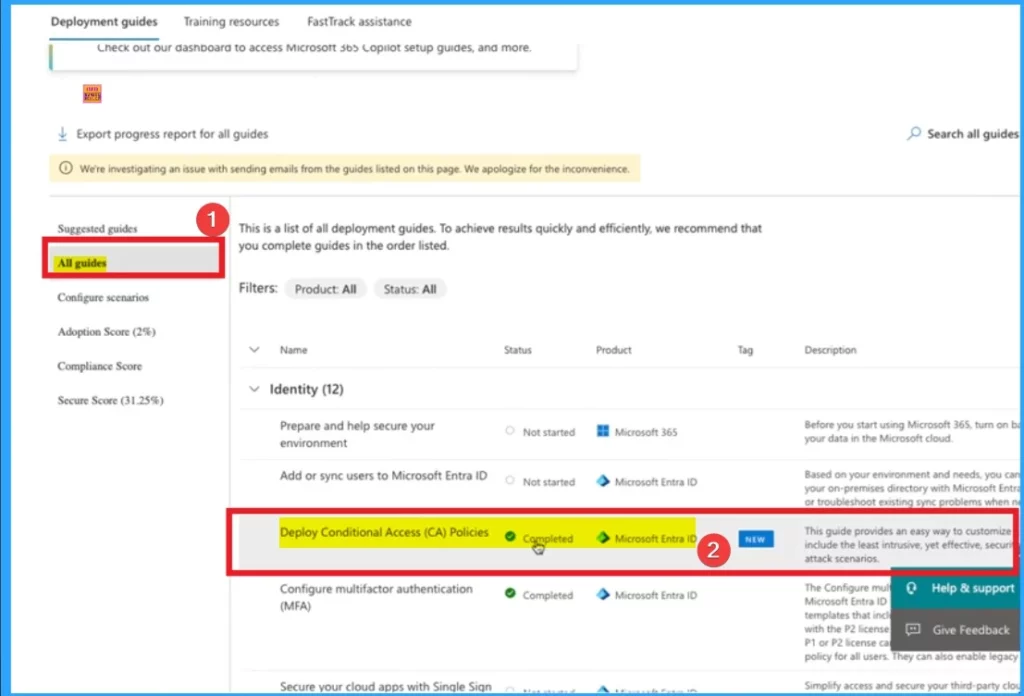Click the info icon in the yellow notice banner
Image resolution: width=1024 pixels, height=696 pixels.
(66, 168)
